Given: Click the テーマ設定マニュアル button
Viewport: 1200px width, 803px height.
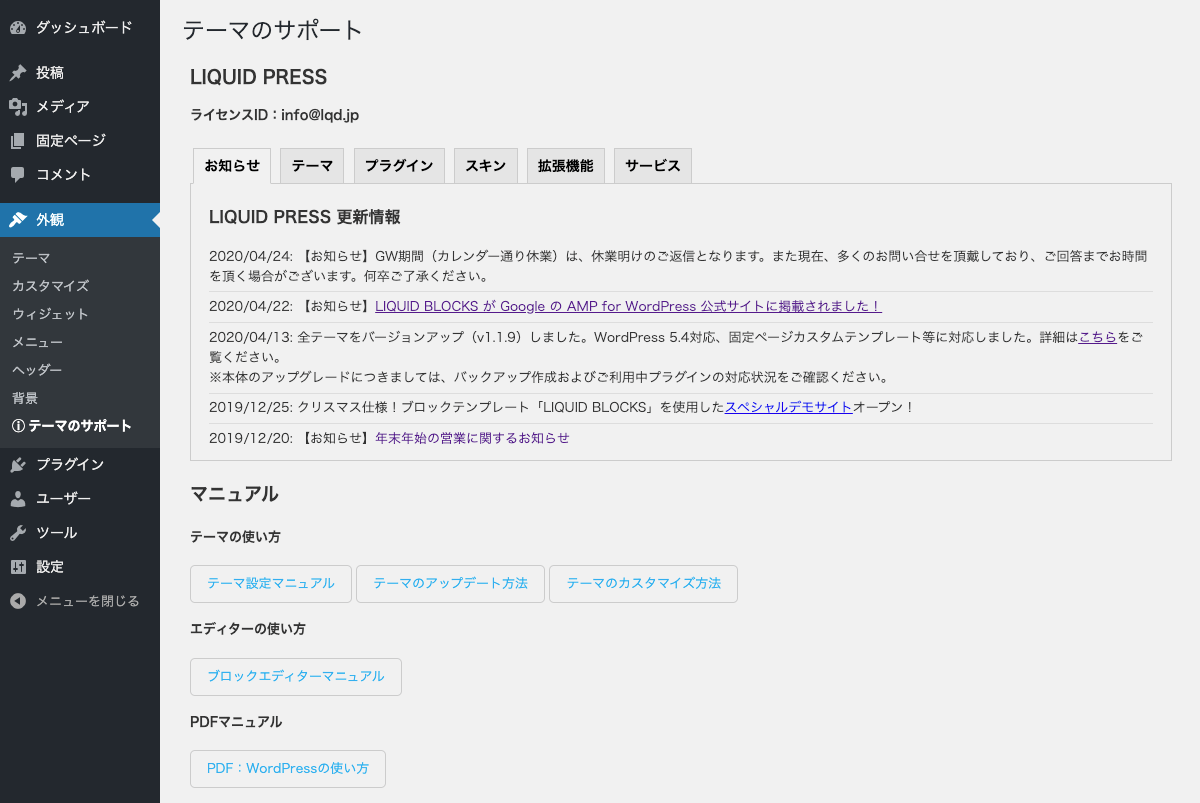Looking at the screenshot, I should pos(271,584).
